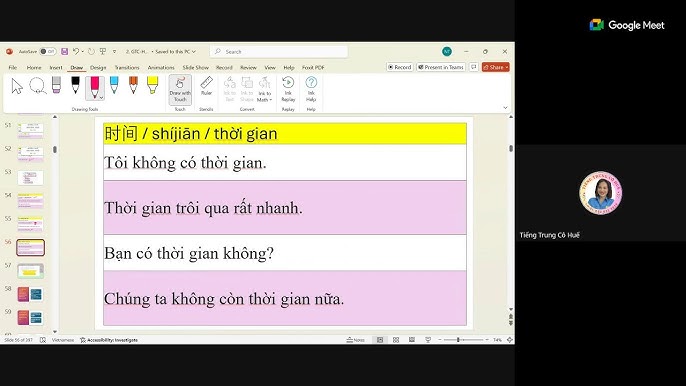Click the zoom out minus button
The width and height of the screenshot is (686, 386).
click(x=440, y=340)
